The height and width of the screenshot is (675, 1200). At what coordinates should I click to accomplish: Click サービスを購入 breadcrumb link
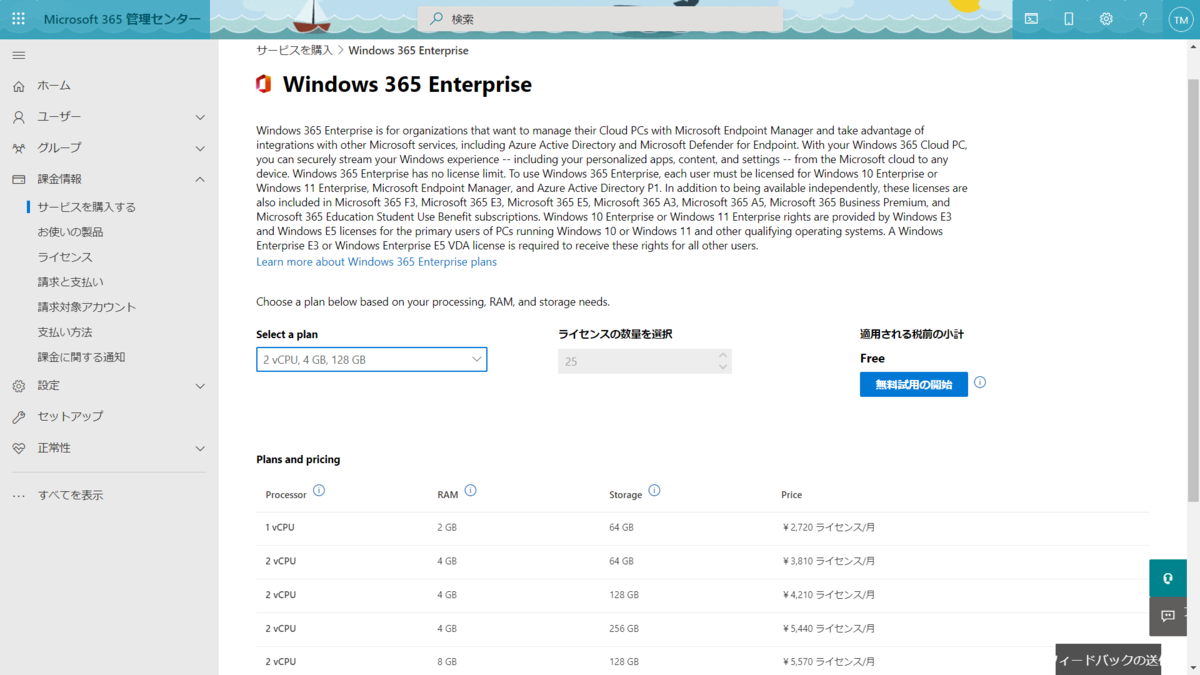point(294,50)
